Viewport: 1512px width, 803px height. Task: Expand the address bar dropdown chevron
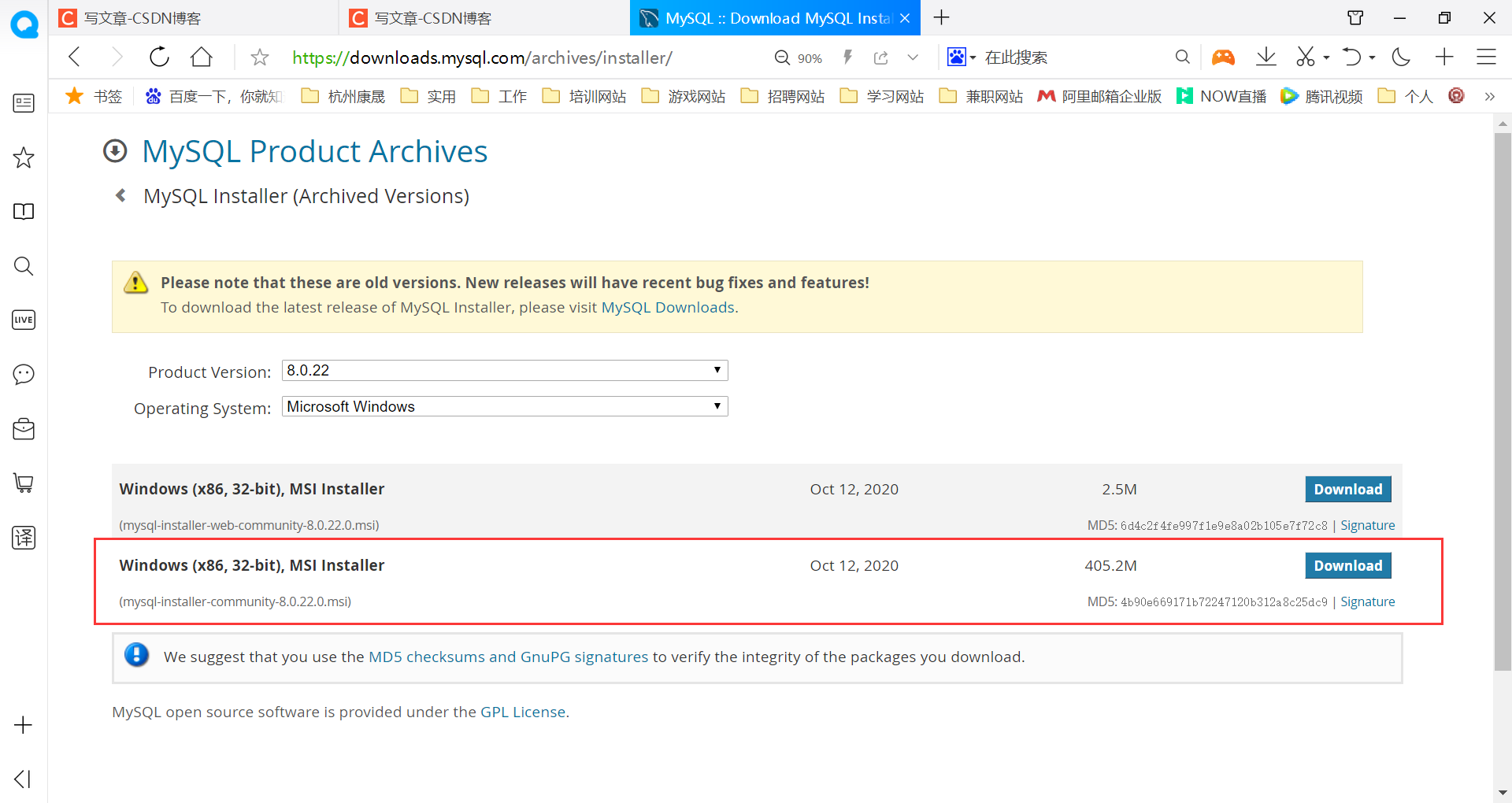click(913, 57)
